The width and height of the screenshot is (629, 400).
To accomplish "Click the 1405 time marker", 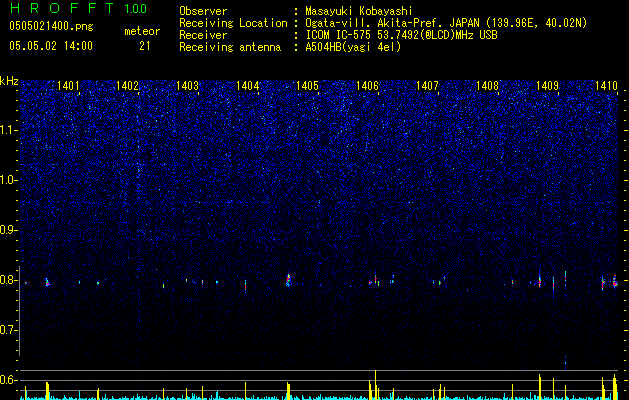I will (x=307, y=85).
